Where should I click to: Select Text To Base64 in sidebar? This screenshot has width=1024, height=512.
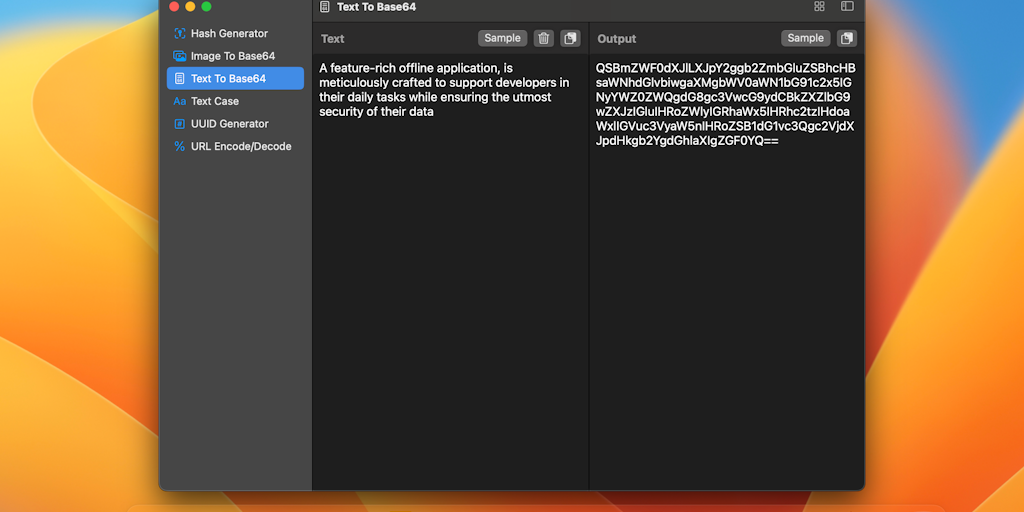pos(235,78)
